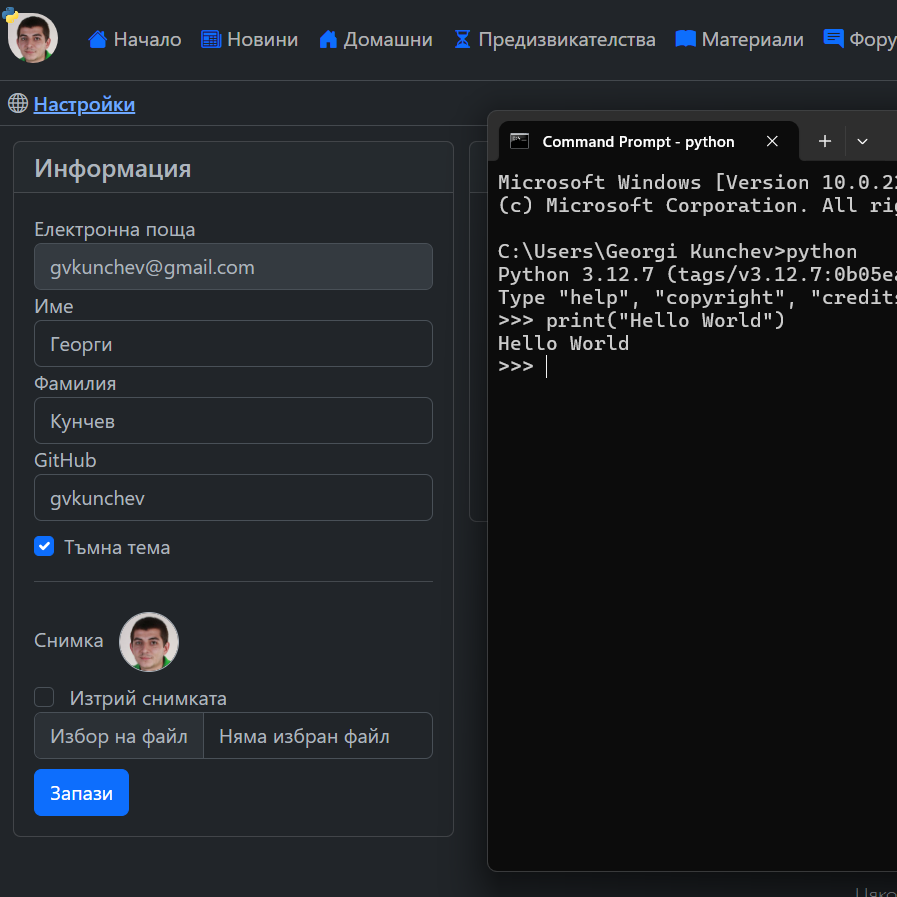The image size is (897, 897).
Task: Close the Command Prompt python tab
Action: pos(772,142)
